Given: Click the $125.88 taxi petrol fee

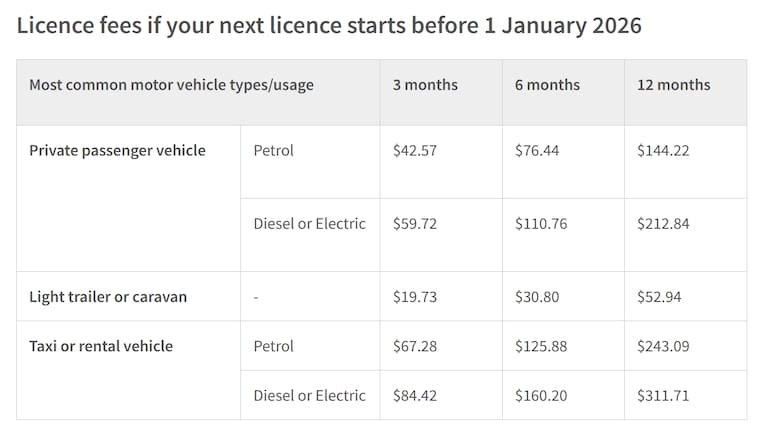Looking at the screenshot, I should point(540,346).
